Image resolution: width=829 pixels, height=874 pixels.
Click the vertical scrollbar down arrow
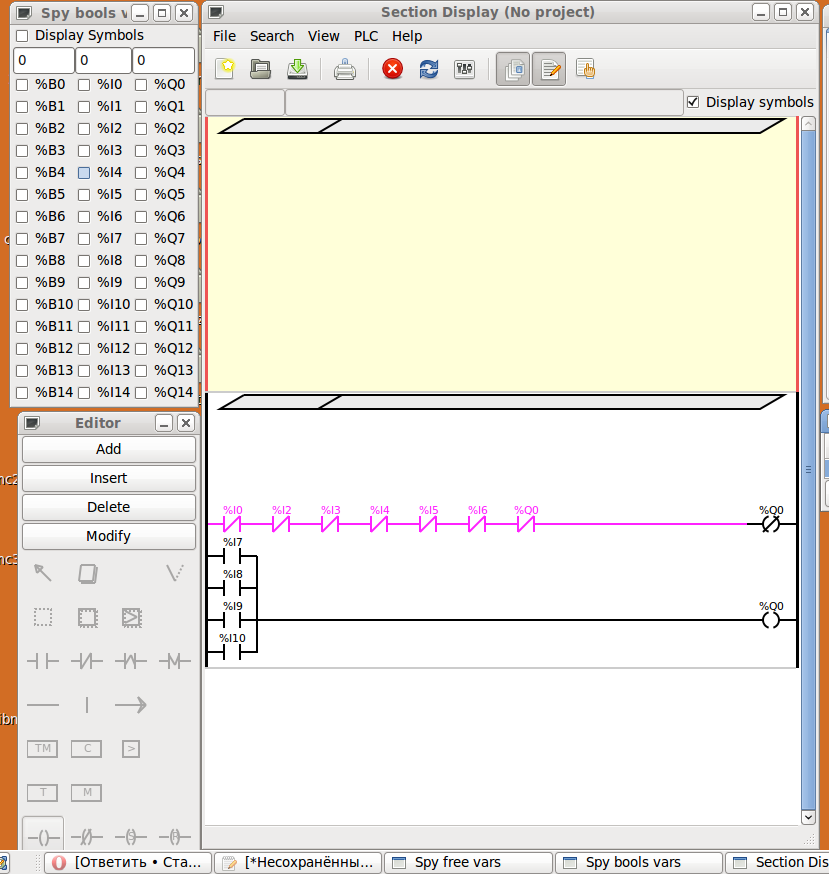(x=808, y=817)
